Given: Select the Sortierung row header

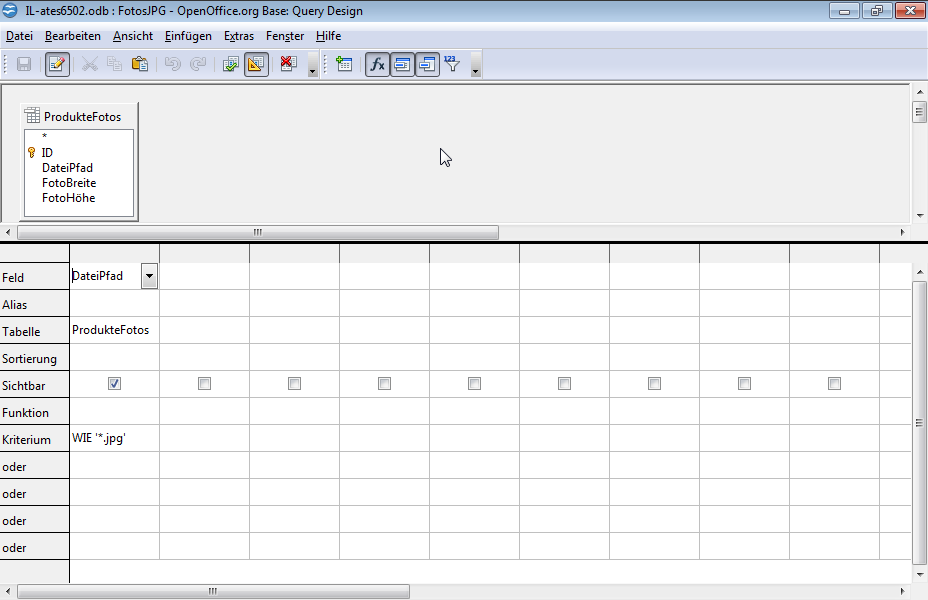Looking at the screenshot, I should tap(34, 358).
